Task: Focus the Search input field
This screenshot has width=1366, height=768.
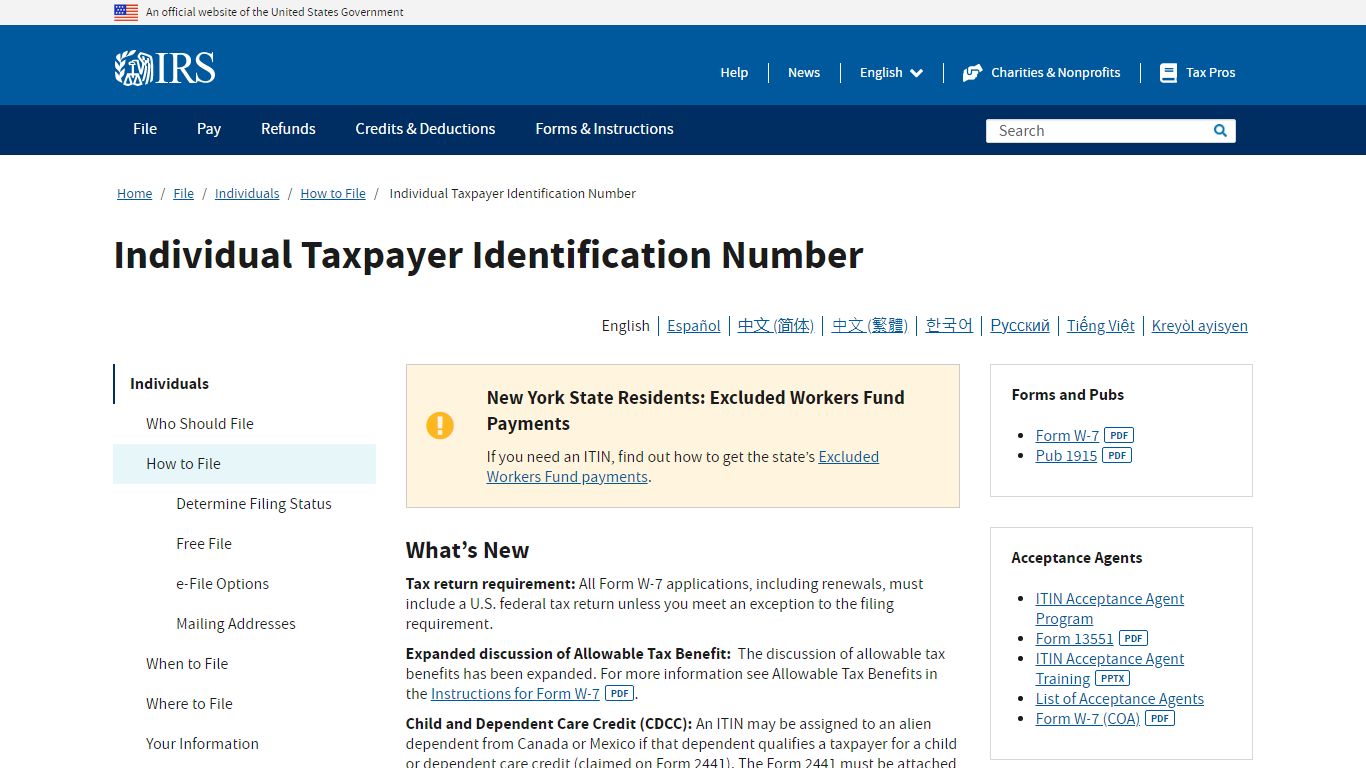Action: tap(1098, 131)
